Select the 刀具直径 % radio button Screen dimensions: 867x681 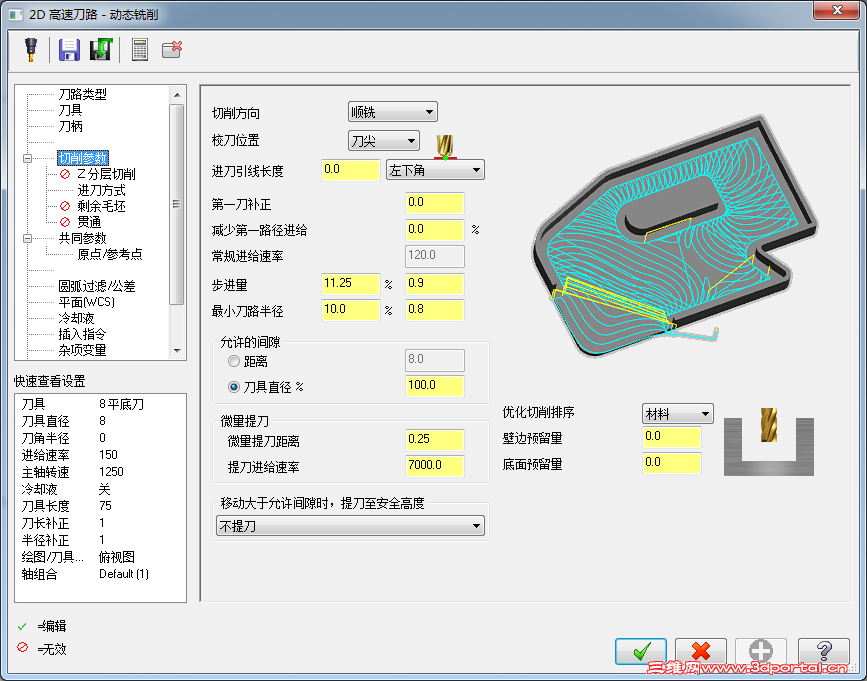point(233,387)
